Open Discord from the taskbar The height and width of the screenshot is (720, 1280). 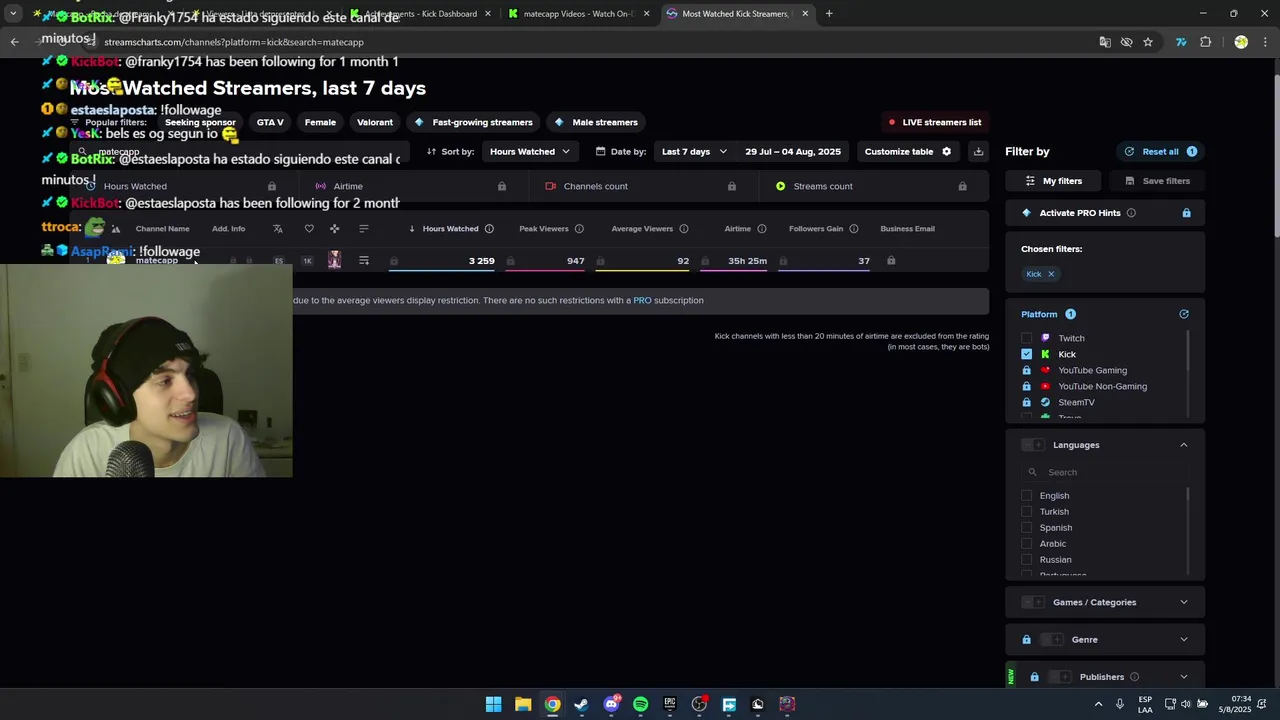pyautogui.click(x=611, y=704)
